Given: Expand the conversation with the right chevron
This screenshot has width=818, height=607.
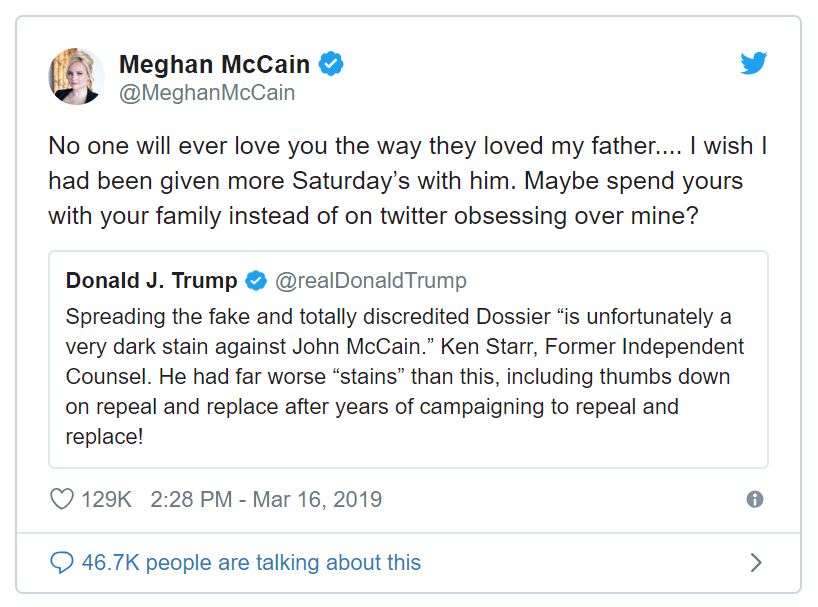Looking at the screenshot, I should pos(756,563).
